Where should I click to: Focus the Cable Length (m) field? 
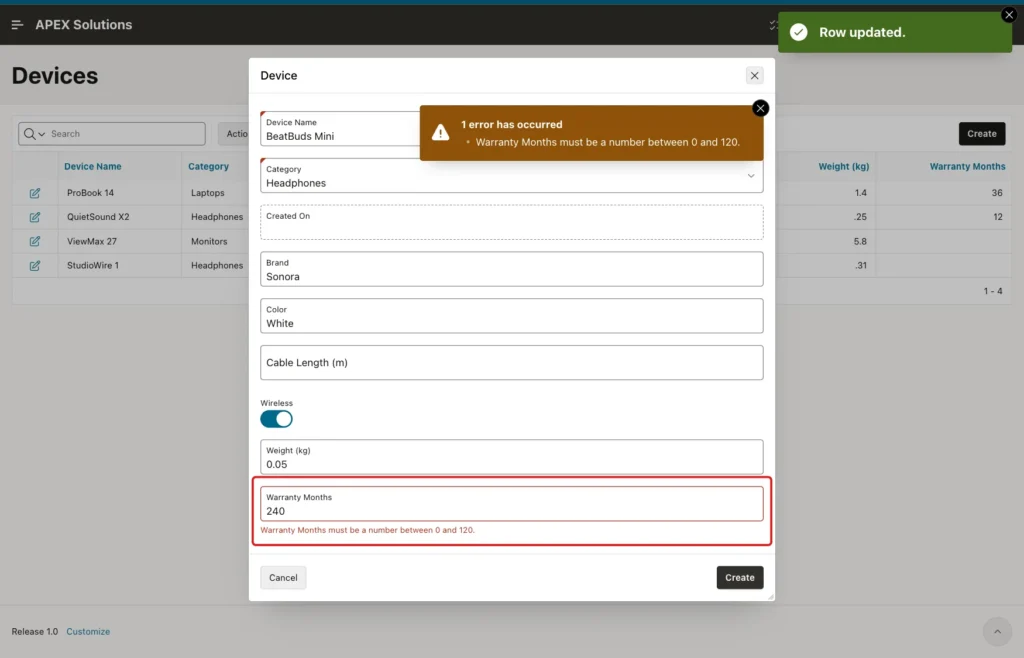(511, 363)
